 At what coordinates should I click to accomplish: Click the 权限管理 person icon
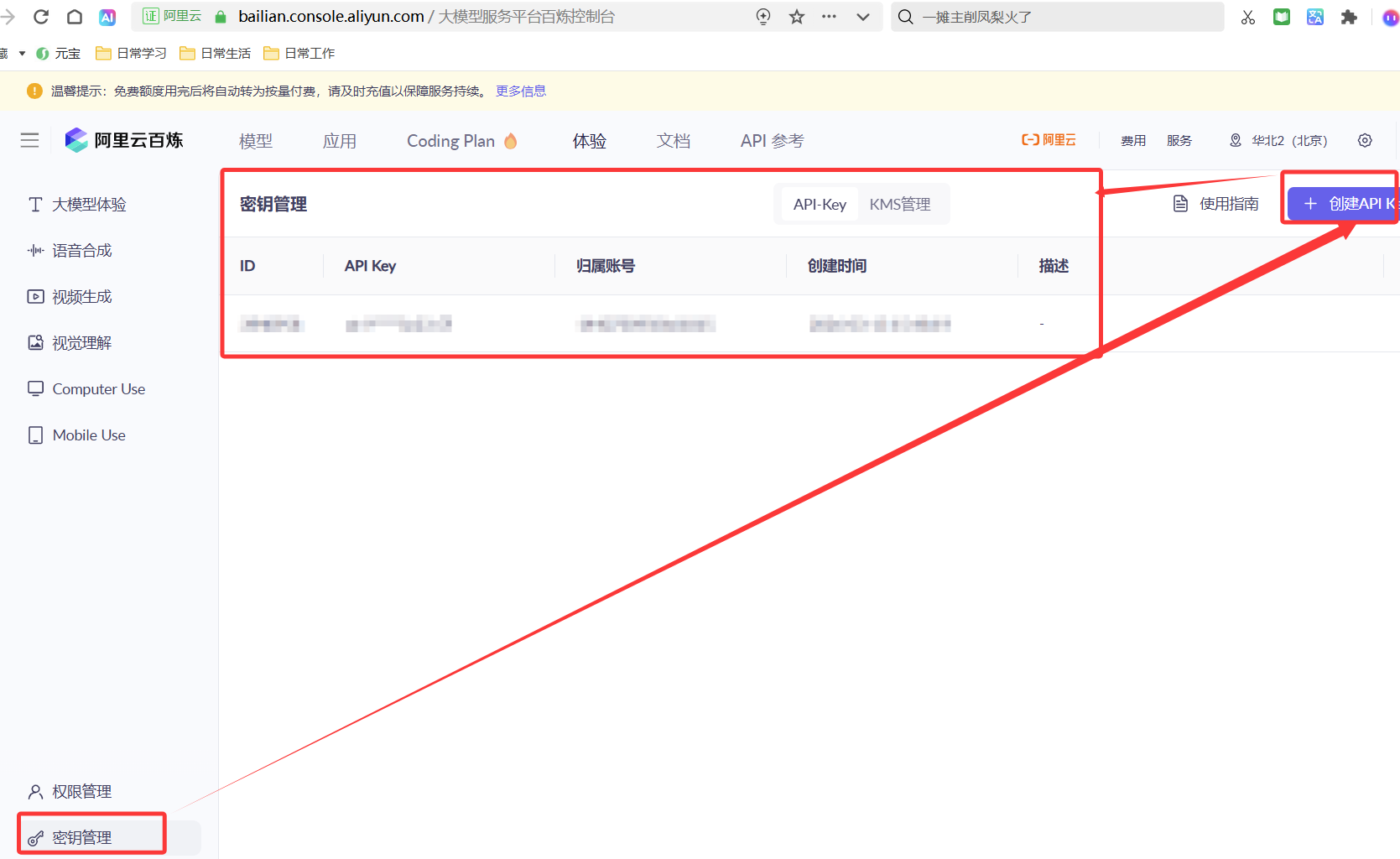(34, 791)
